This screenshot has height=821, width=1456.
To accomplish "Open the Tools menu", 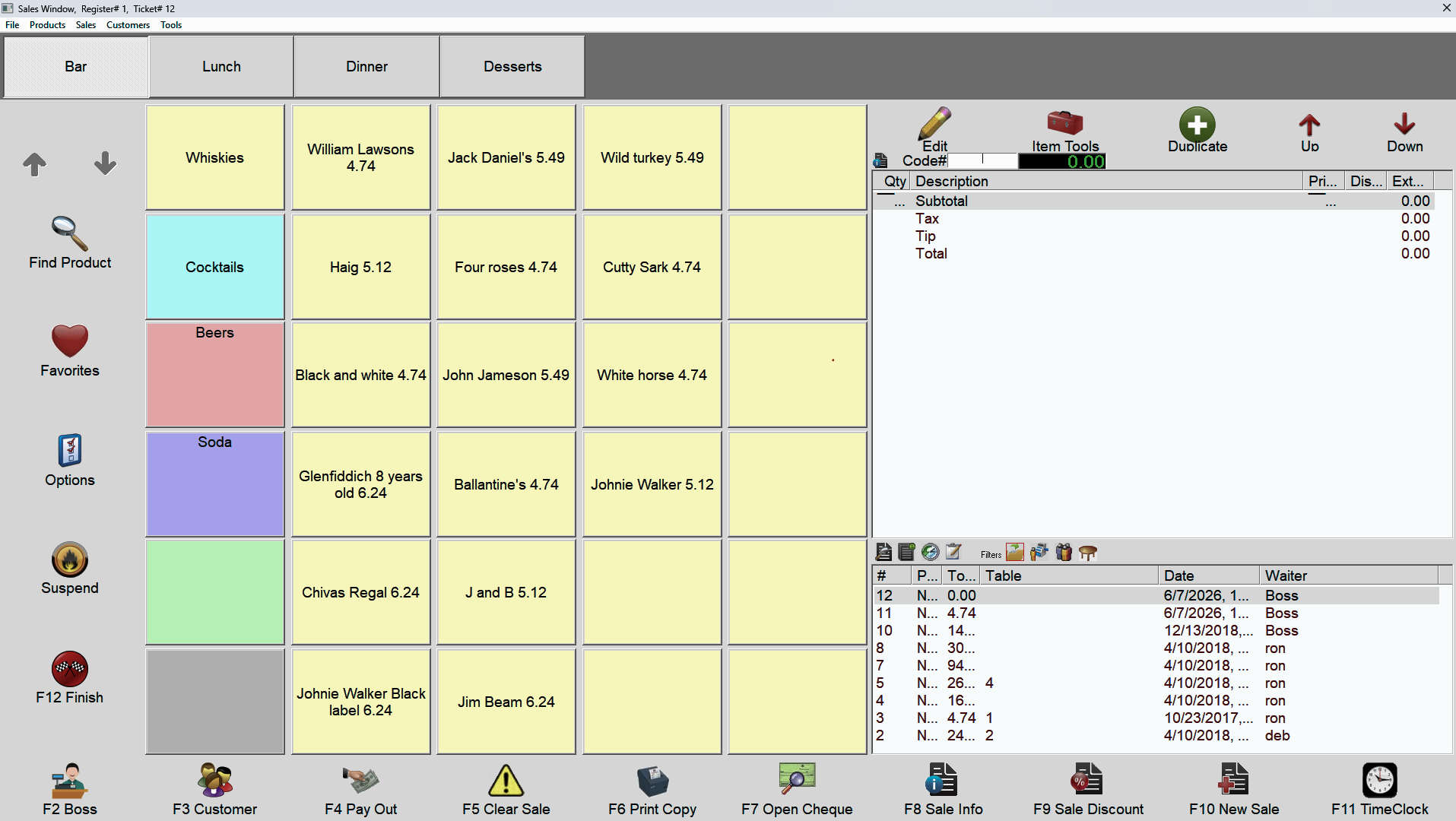I will tap(171, 24).
